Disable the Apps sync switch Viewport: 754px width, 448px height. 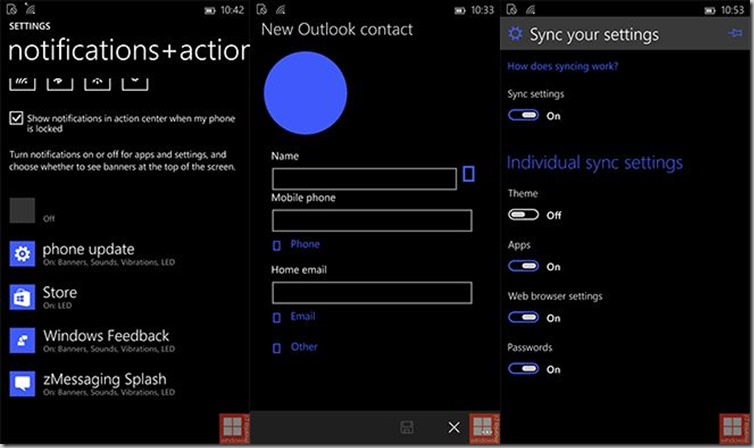pyautogui.click(x=523, y=266)
